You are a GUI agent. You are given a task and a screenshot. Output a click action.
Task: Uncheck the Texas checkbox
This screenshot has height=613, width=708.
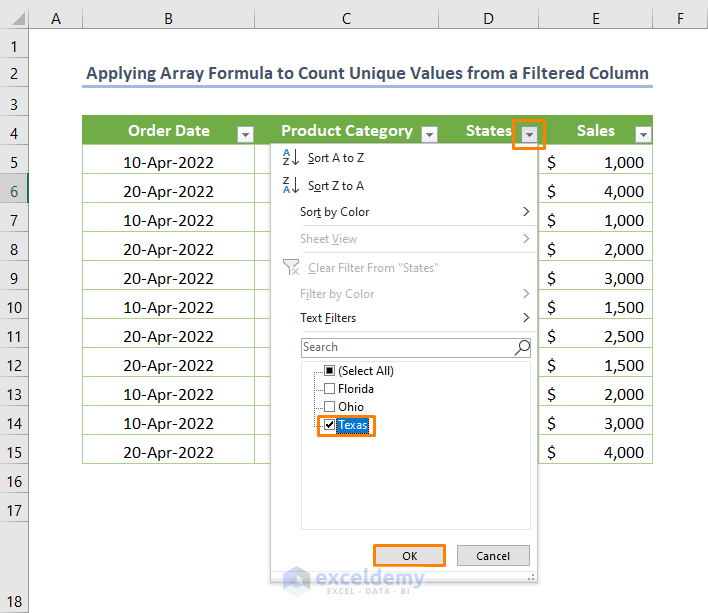click(x=330, y=425)
